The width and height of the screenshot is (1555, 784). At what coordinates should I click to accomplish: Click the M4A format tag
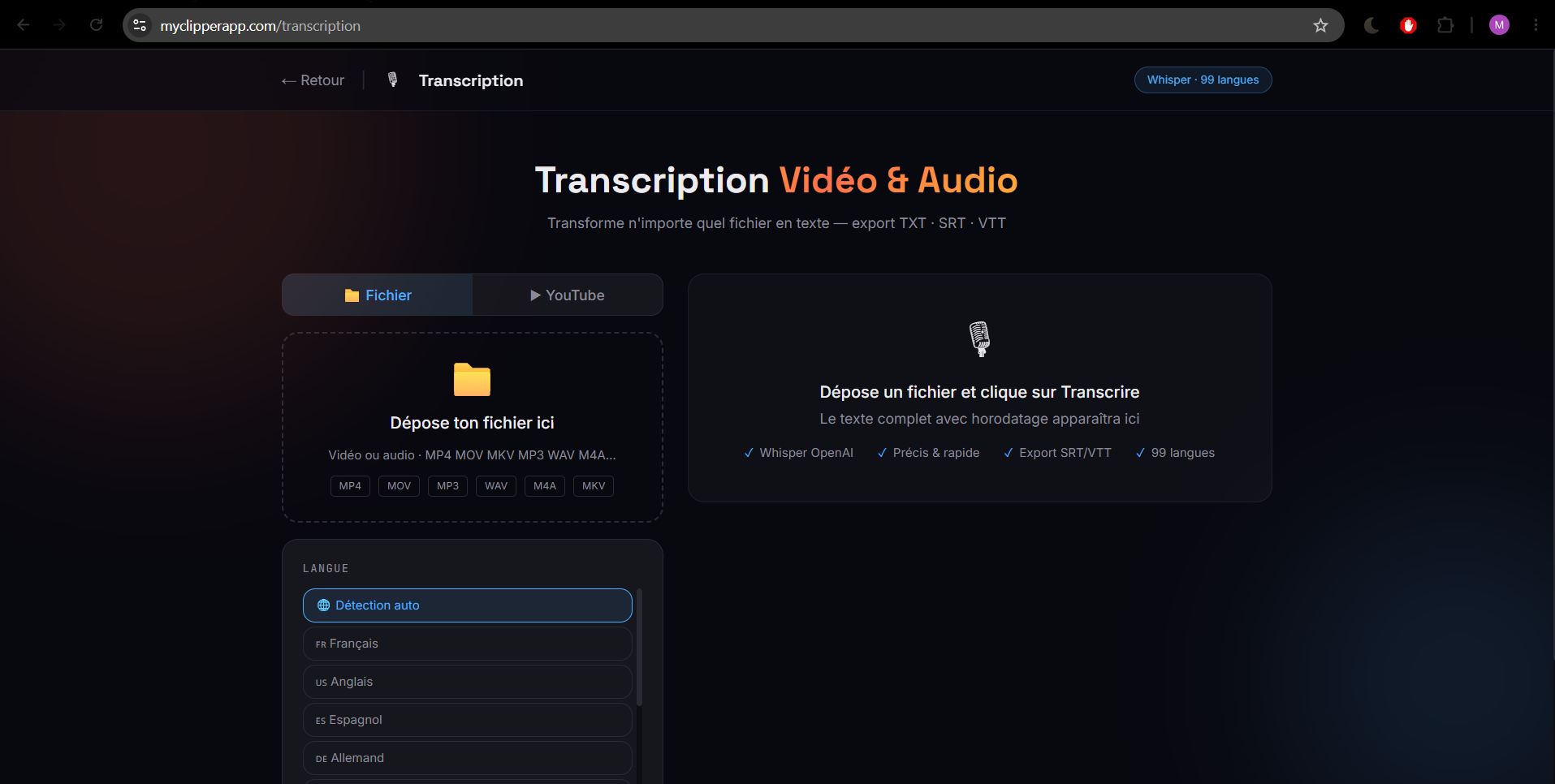click(545, 486)
